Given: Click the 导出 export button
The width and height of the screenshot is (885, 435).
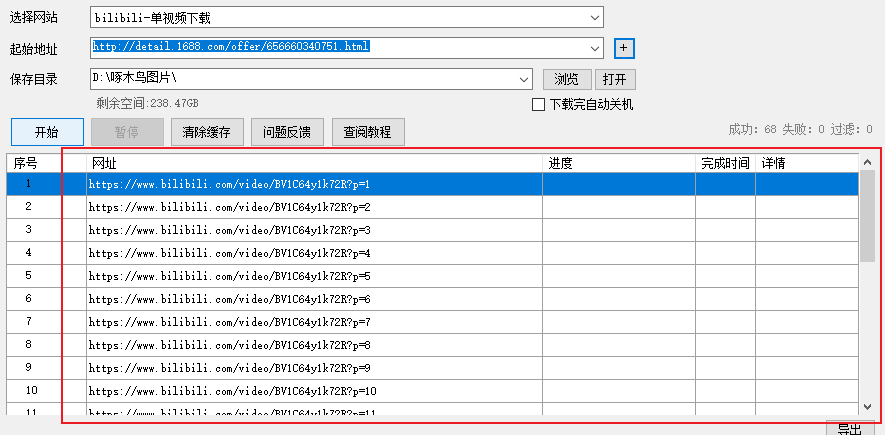Looking at the screenshot, I should (849, 429).
